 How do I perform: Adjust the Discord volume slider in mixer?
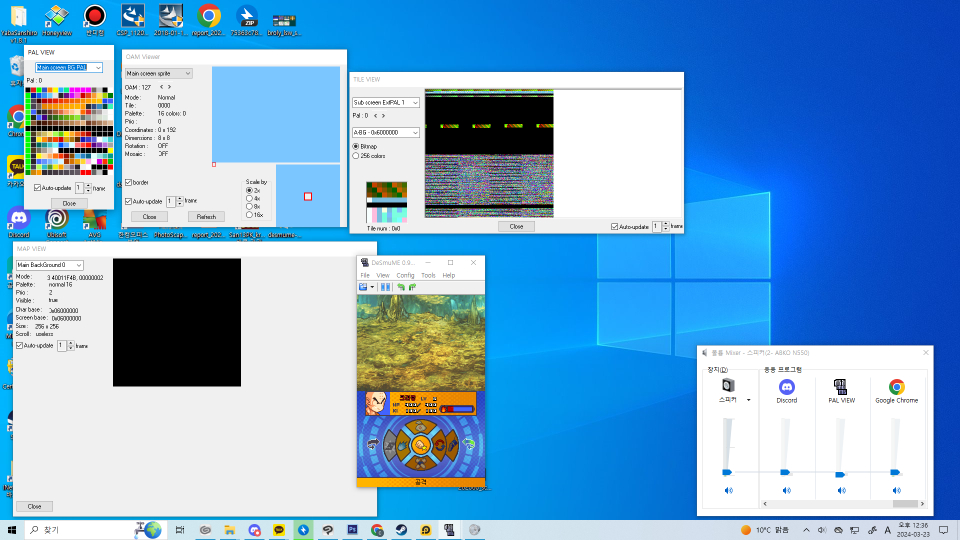point(785,472)
